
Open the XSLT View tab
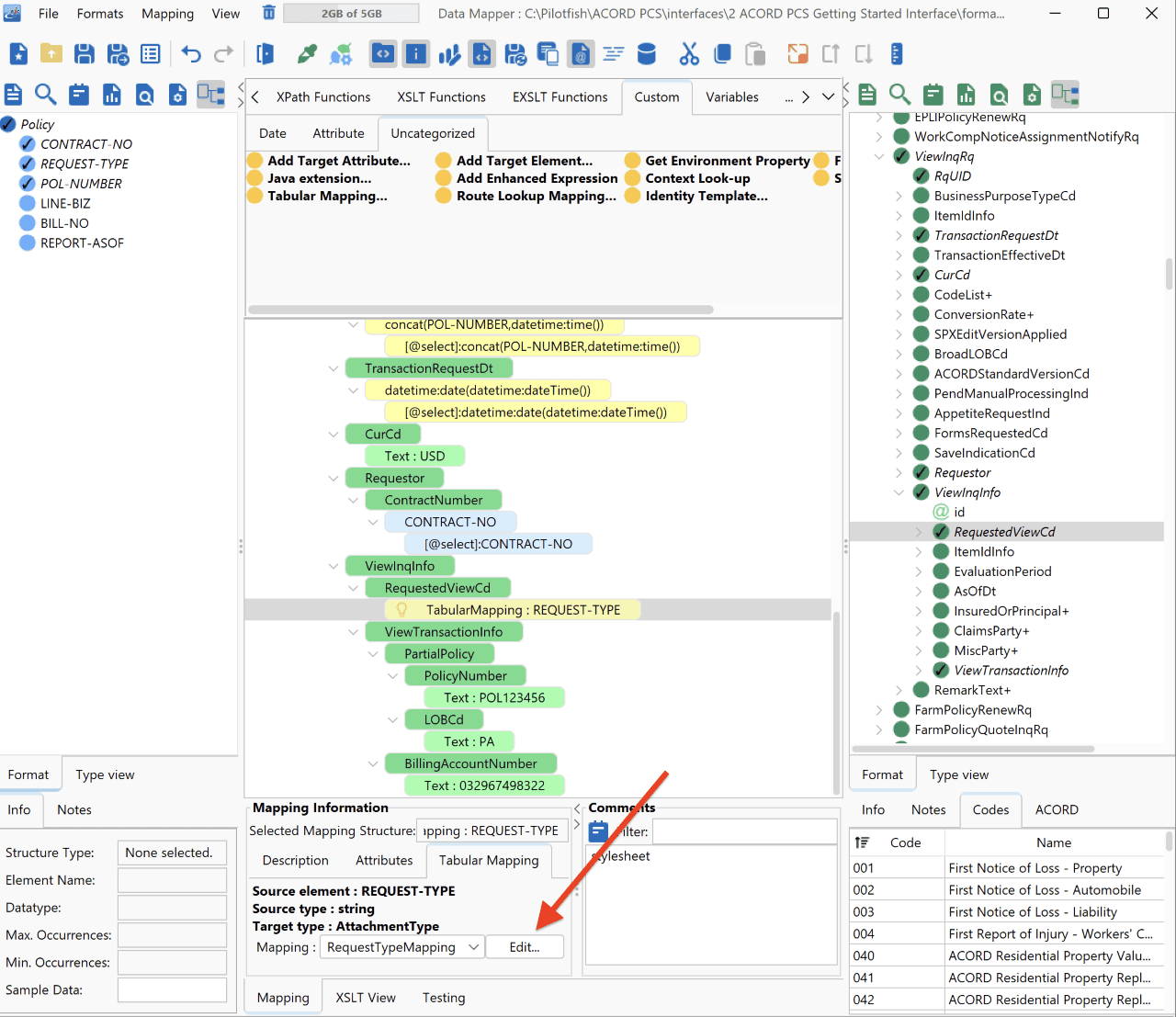pos(366,998)
